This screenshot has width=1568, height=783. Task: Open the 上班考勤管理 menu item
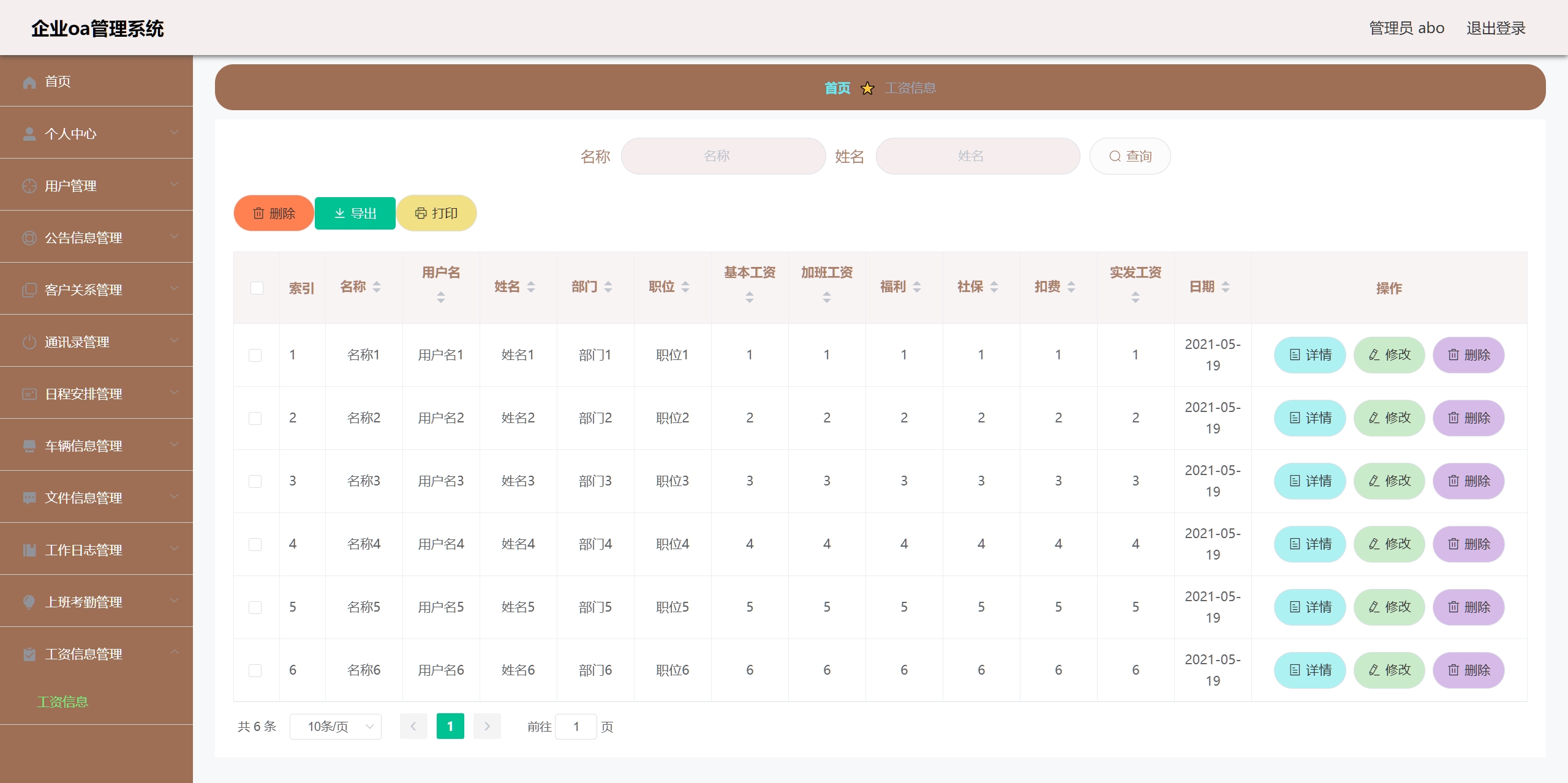[x=96, y=602]
